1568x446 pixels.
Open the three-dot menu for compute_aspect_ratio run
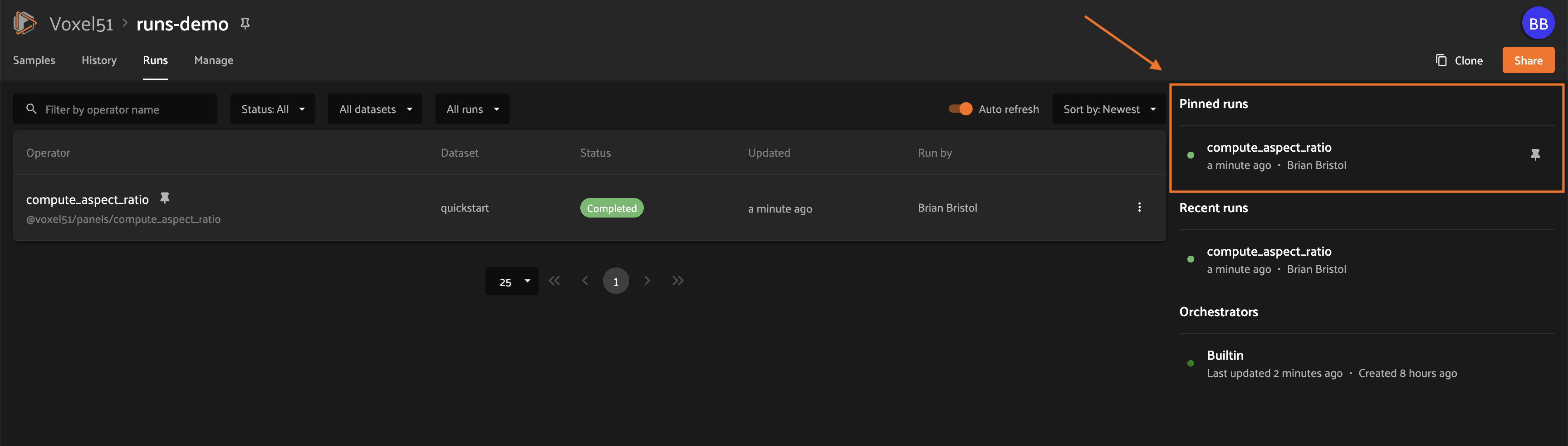pos(1139,207)
